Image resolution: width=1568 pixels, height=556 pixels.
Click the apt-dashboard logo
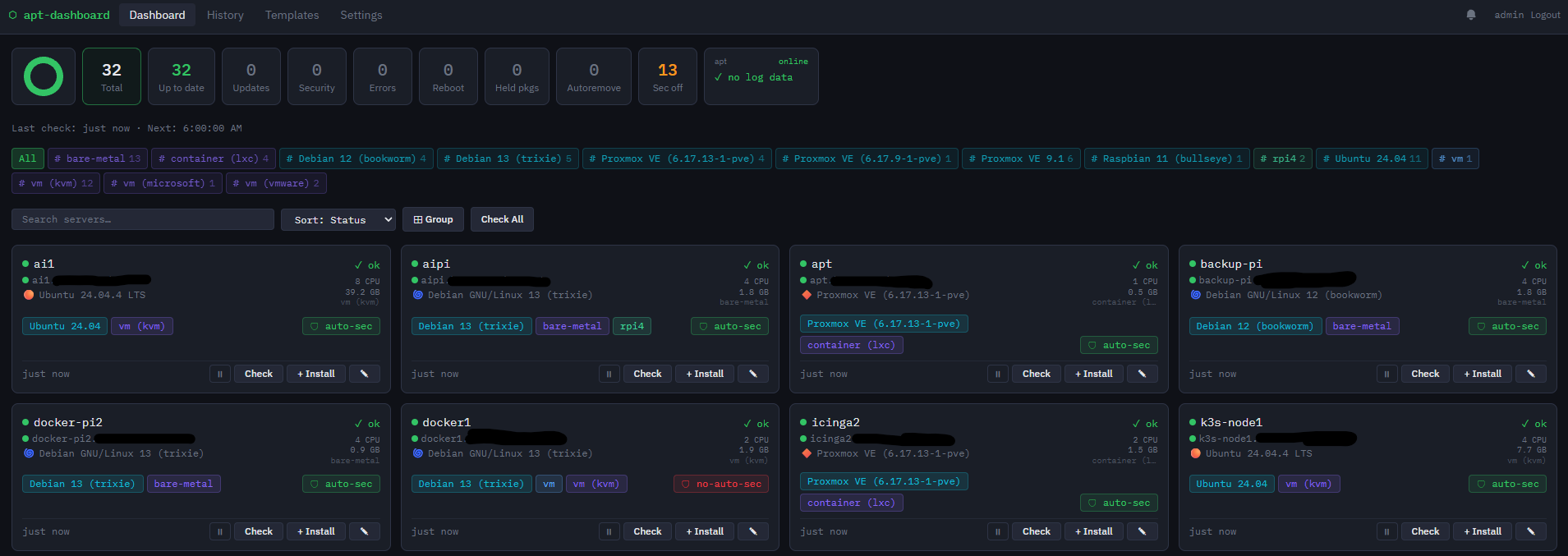[x=59, y=15]
